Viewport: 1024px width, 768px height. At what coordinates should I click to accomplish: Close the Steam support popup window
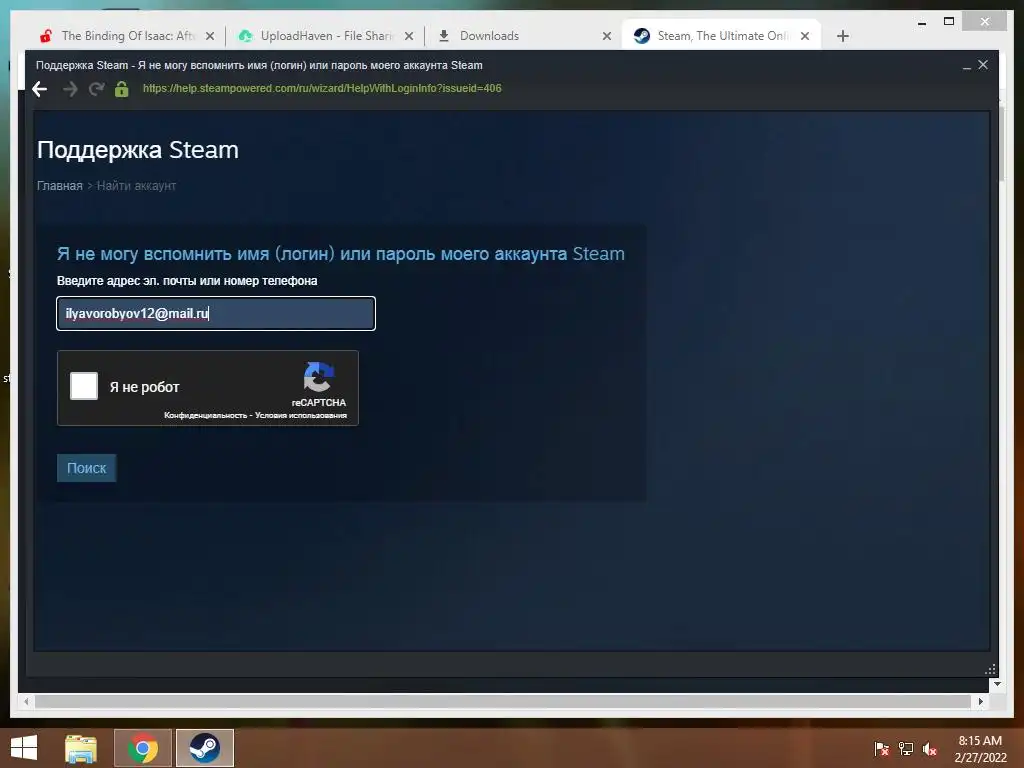(983, 65)
